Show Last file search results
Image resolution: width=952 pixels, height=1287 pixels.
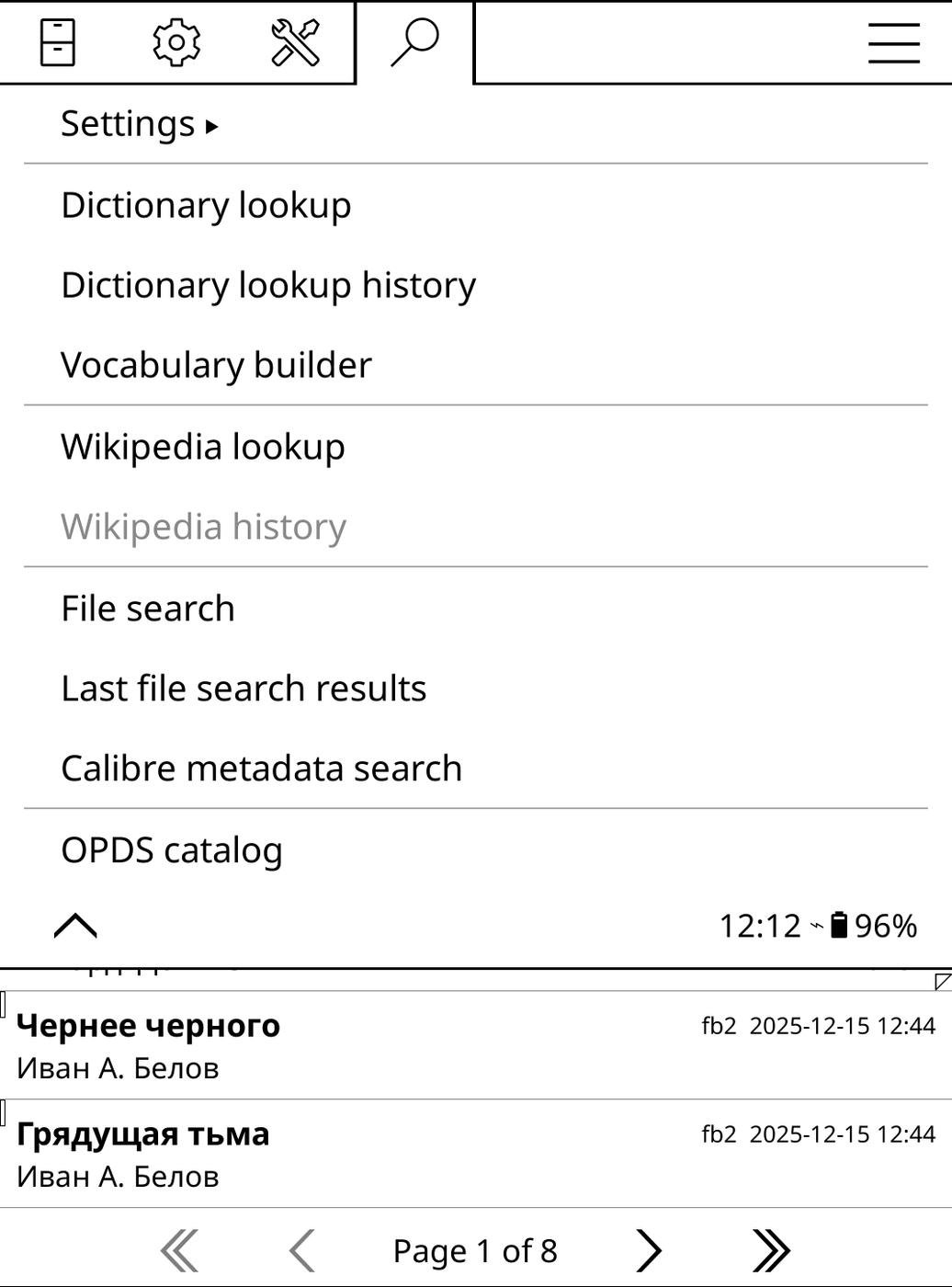tap(244, 689)
